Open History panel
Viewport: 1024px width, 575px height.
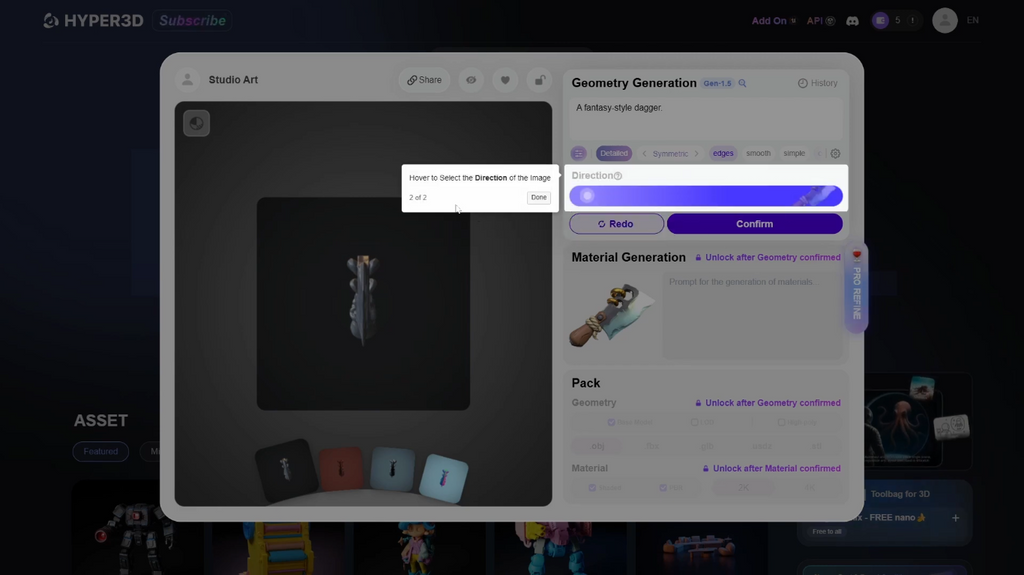tap(818, 83)
